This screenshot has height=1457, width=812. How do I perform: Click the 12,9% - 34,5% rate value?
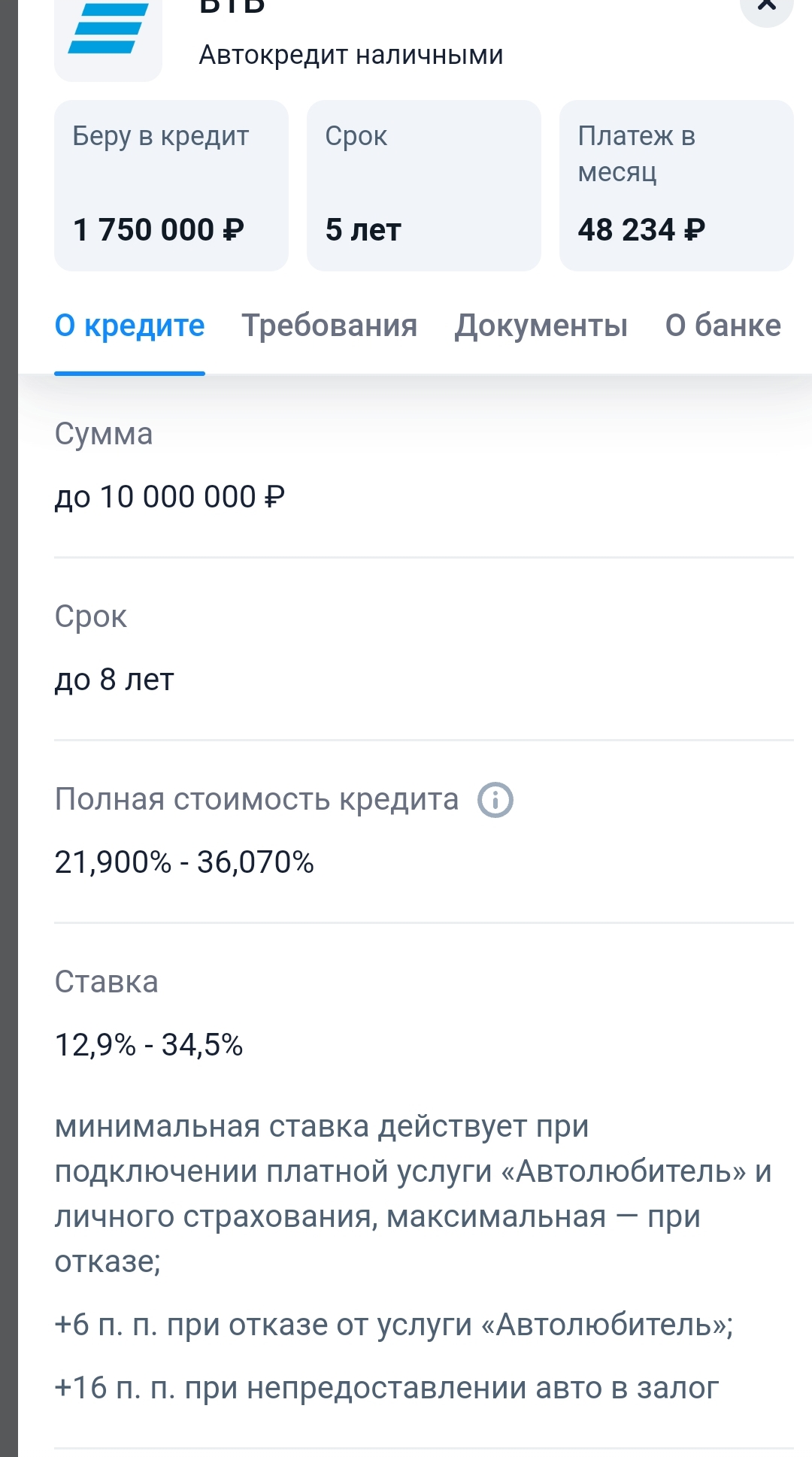[149, 1045]
